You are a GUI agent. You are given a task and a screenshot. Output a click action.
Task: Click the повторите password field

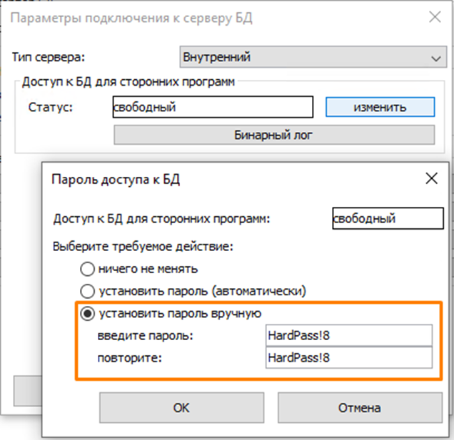coord(349,358)
